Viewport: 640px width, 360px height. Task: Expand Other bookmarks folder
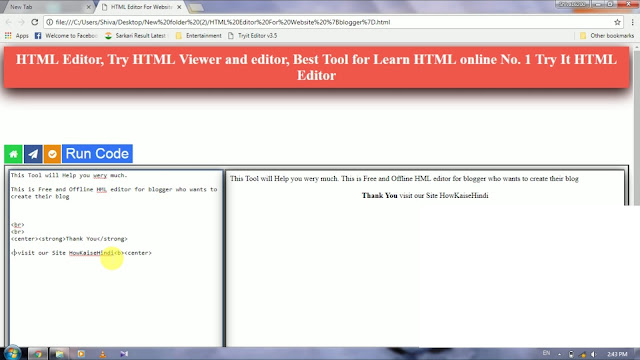pyautogui.click(x=607, y=36)
